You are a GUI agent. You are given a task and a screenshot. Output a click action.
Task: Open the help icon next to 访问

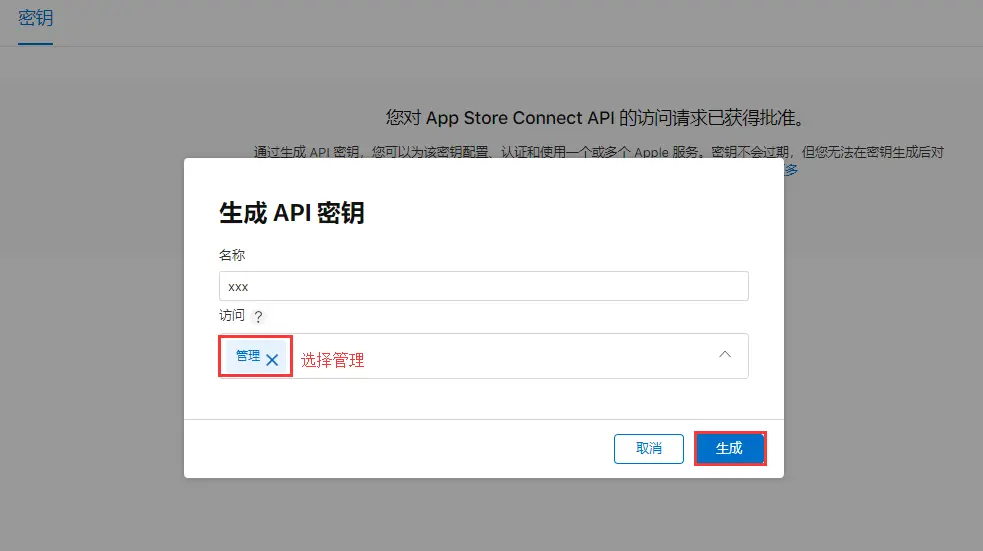tap(258, 317)
